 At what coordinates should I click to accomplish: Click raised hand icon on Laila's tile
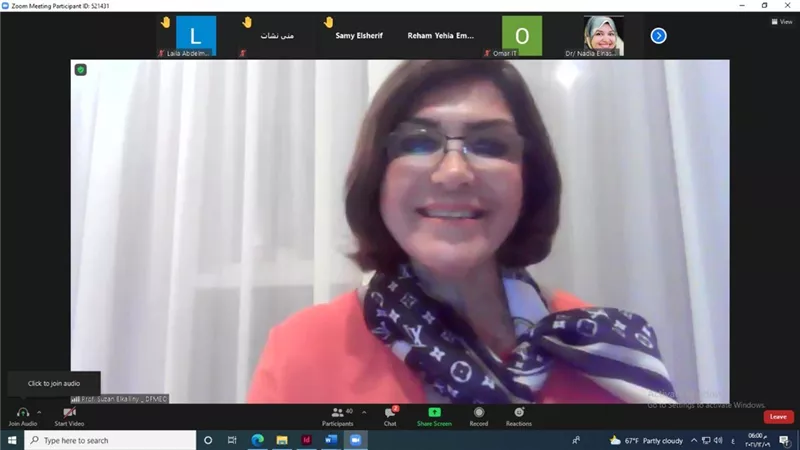tap(165, 22)
